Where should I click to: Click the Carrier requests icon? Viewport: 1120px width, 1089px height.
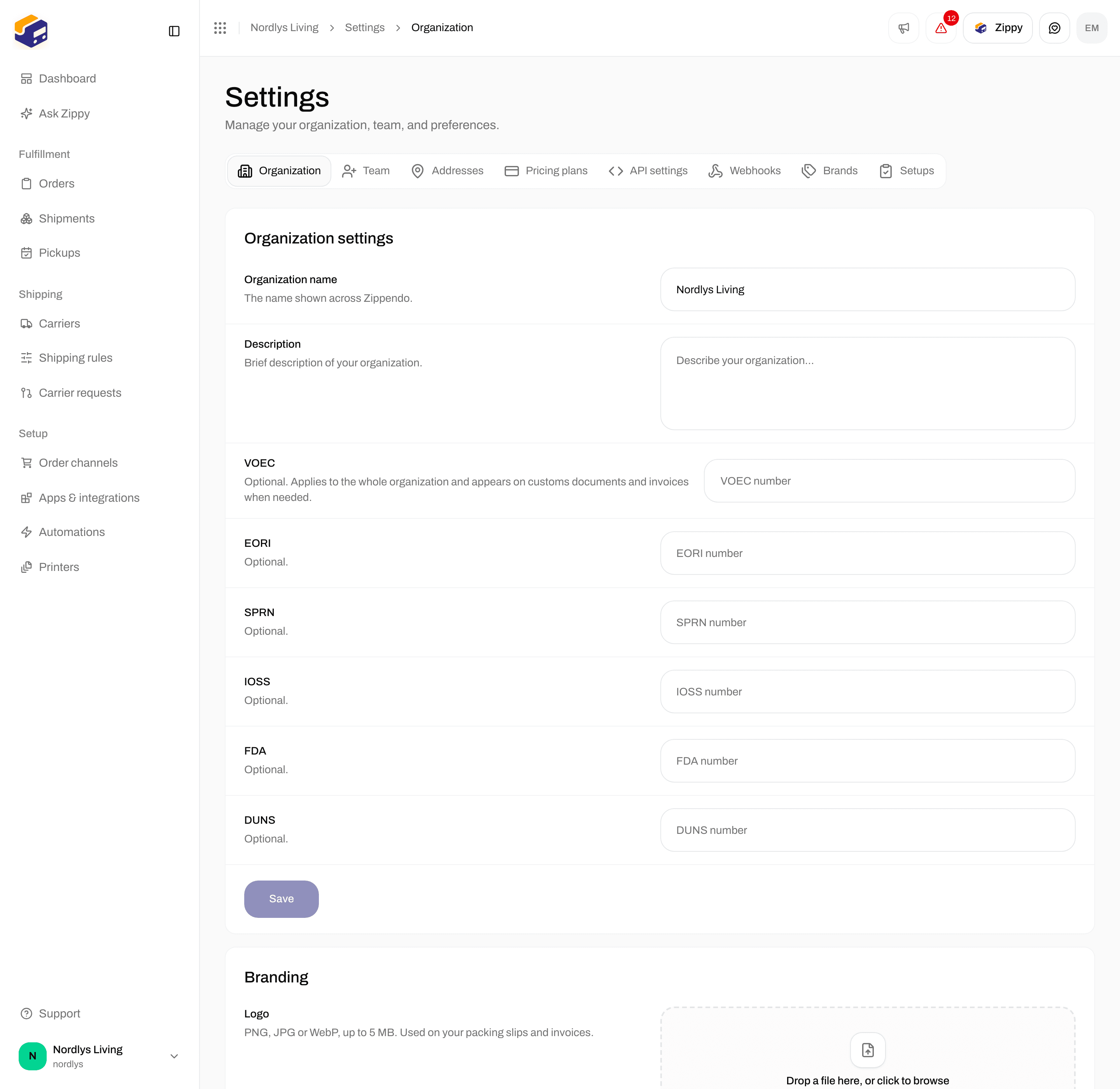[x=26, y=393]
